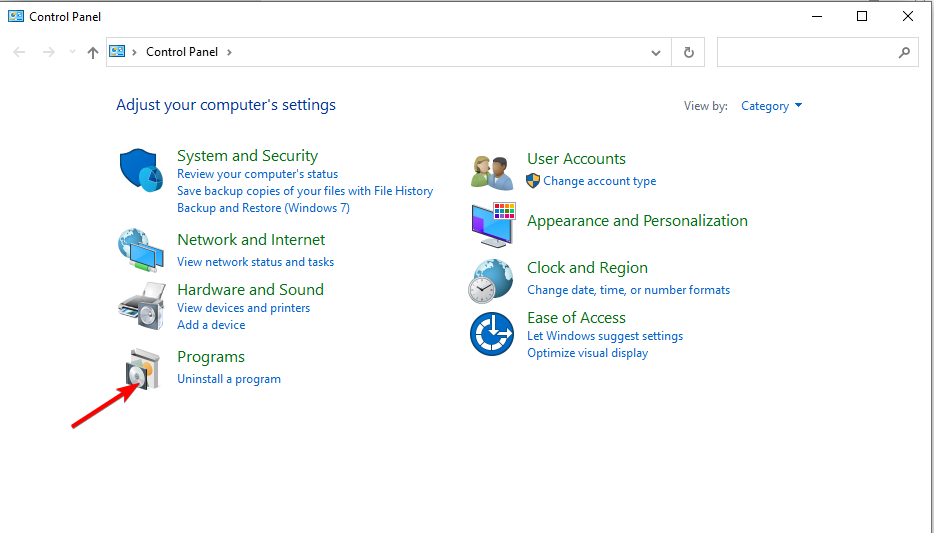Open the System and Security heading link

click(247, 155)
